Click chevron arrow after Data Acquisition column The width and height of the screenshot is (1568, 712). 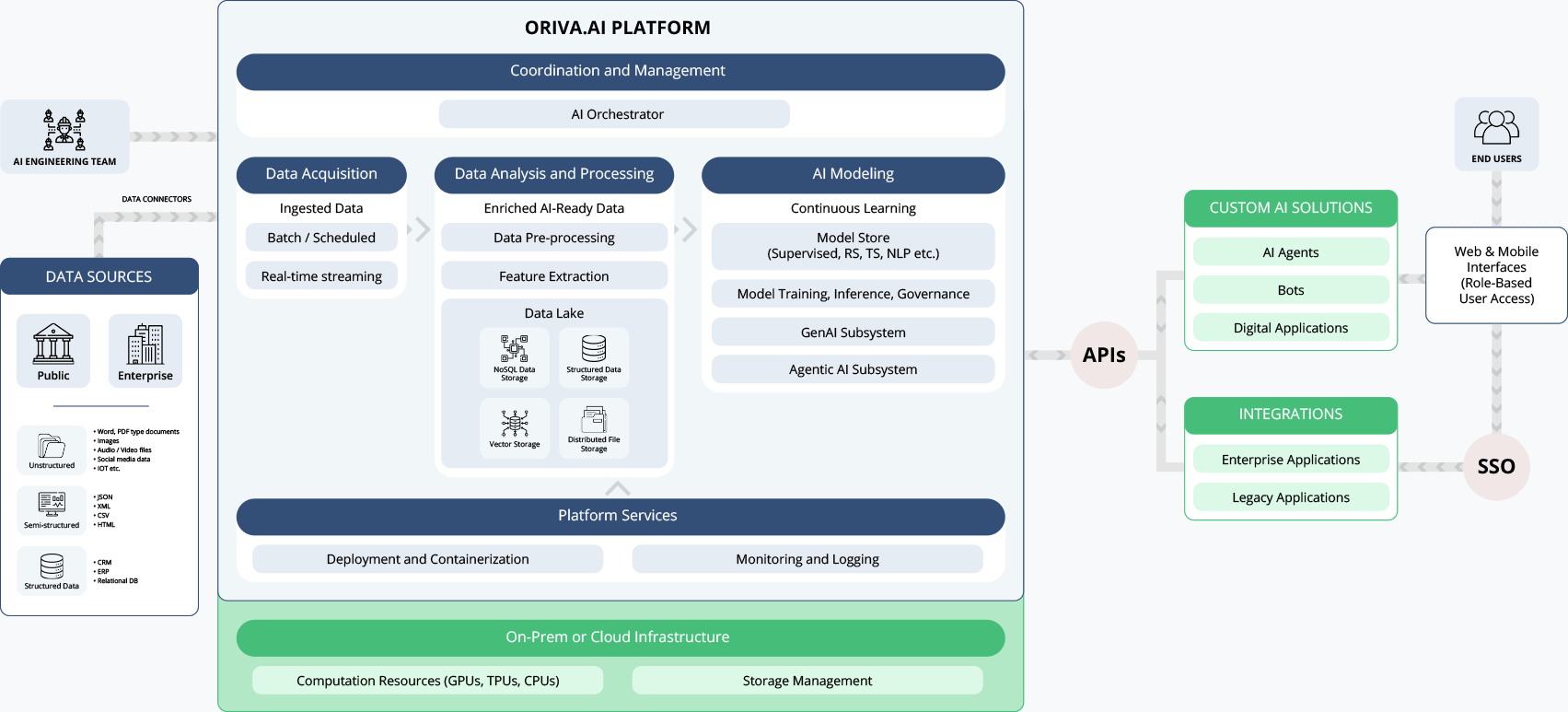click(422, 228)
